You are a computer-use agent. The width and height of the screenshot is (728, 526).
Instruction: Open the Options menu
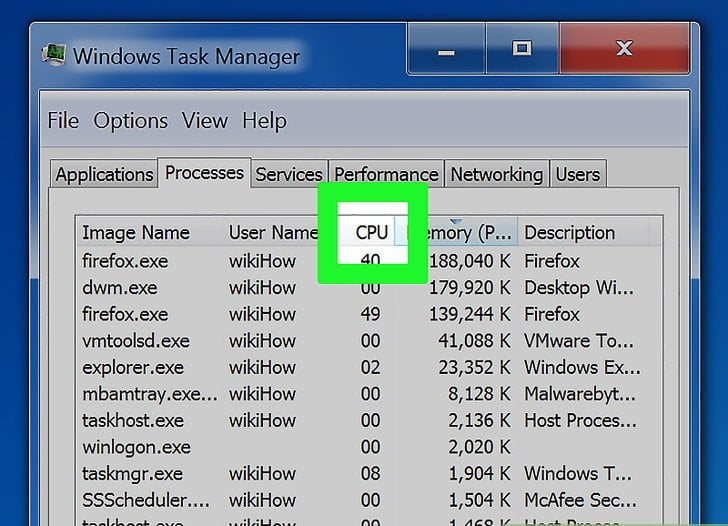130,121
